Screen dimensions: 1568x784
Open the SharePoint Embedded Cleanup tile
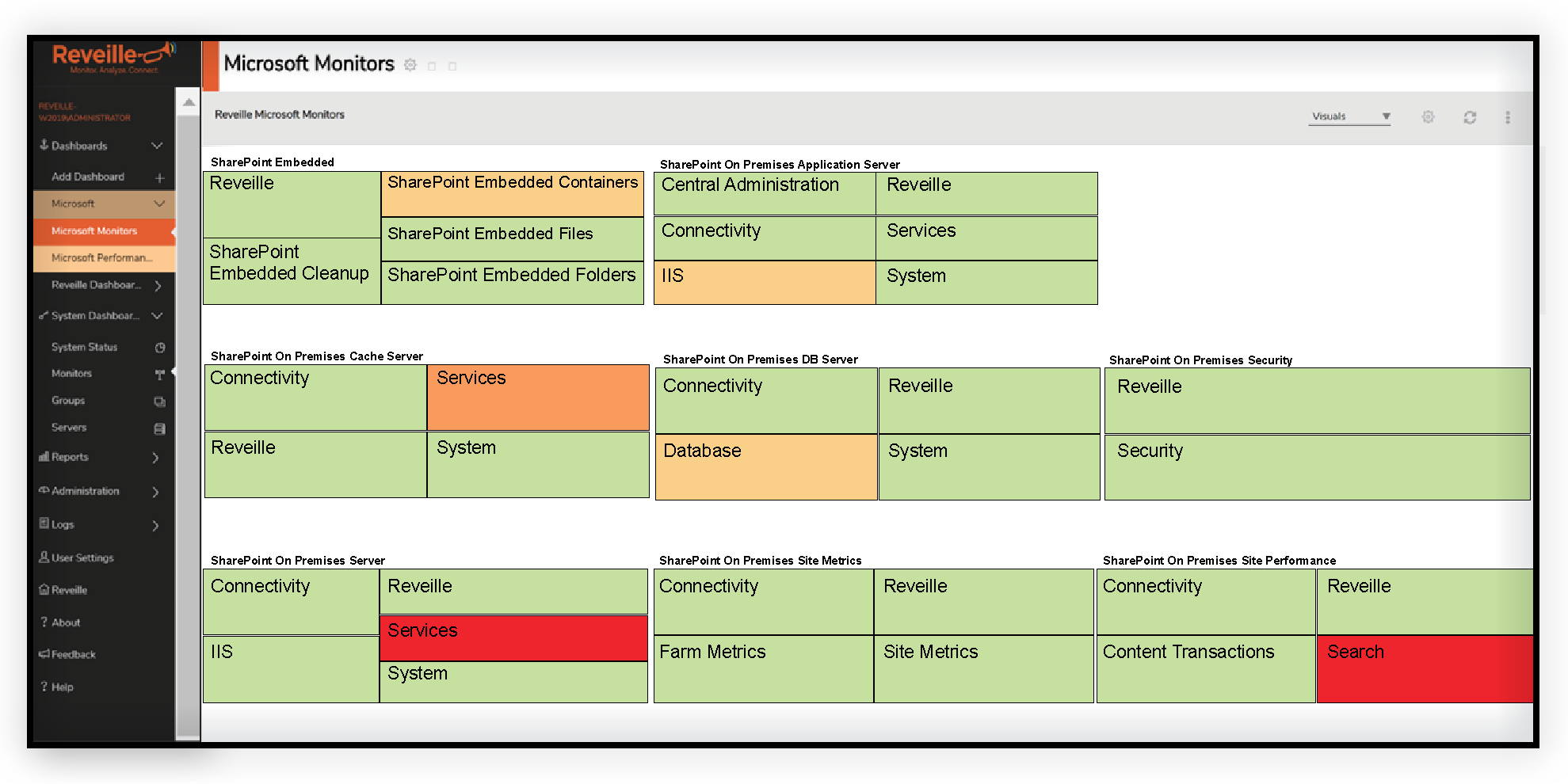tap(292, 272)
